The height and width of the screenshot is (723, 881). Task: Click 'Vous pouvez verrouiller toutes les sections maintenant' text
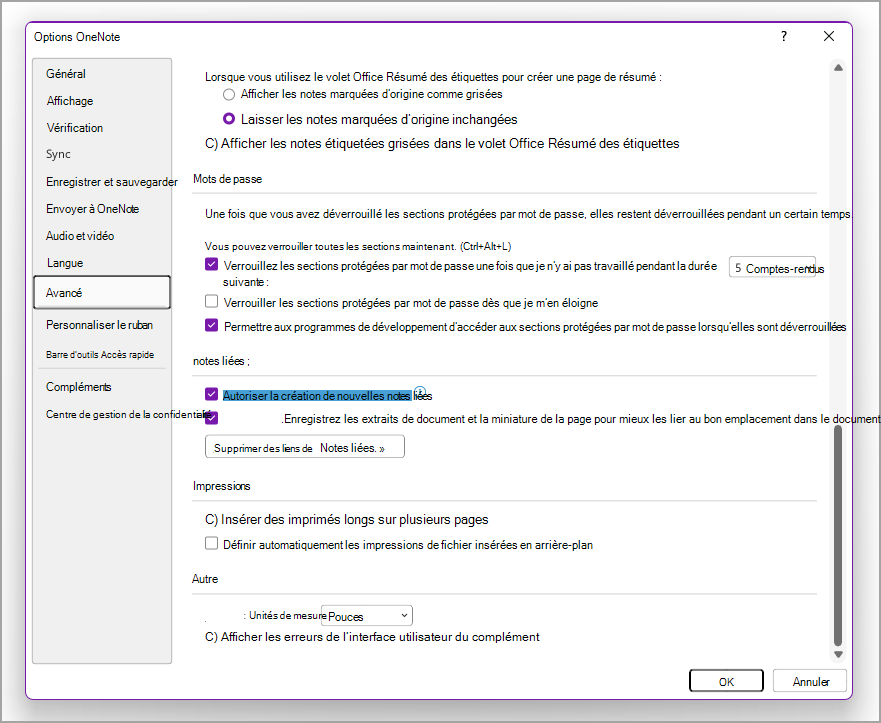coord(358,246)
